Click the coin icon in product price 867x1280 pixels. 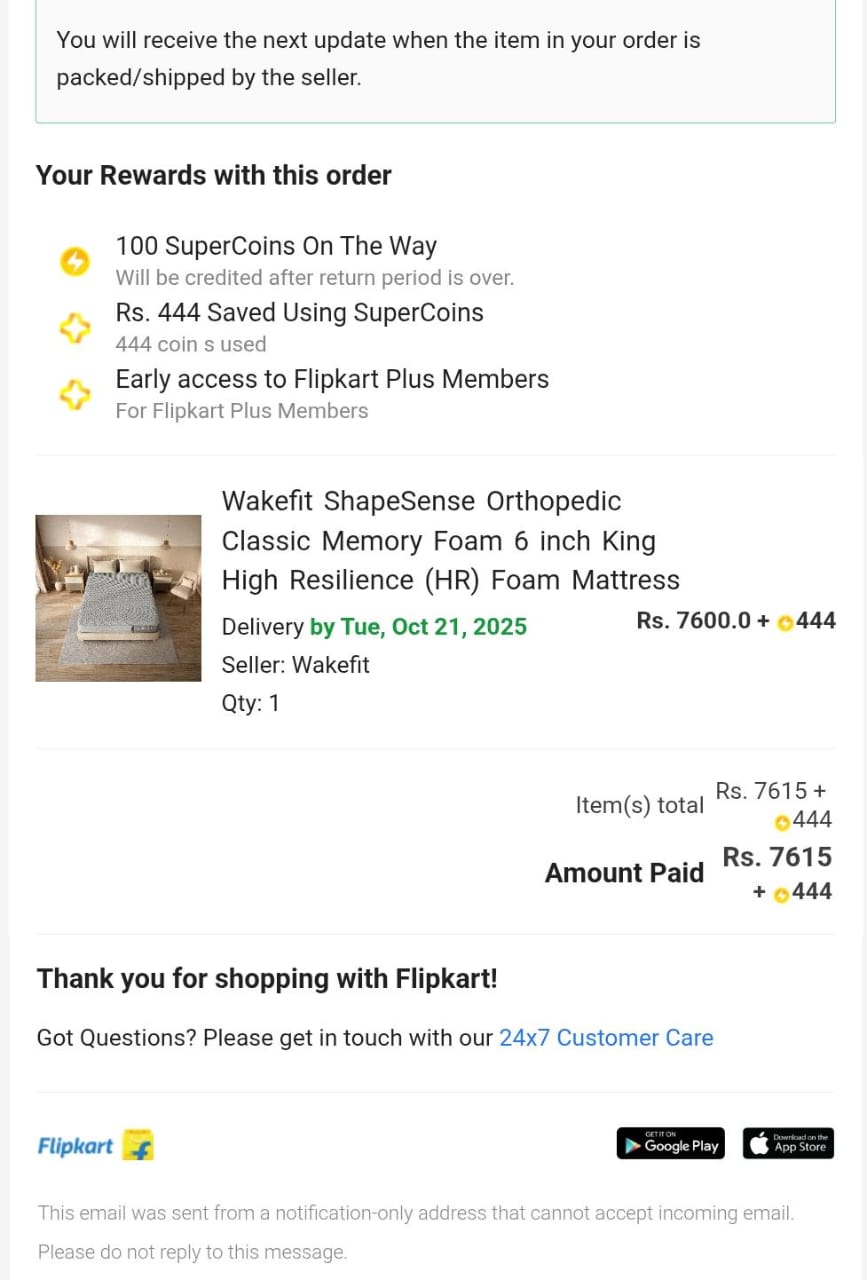pos(785,623)
